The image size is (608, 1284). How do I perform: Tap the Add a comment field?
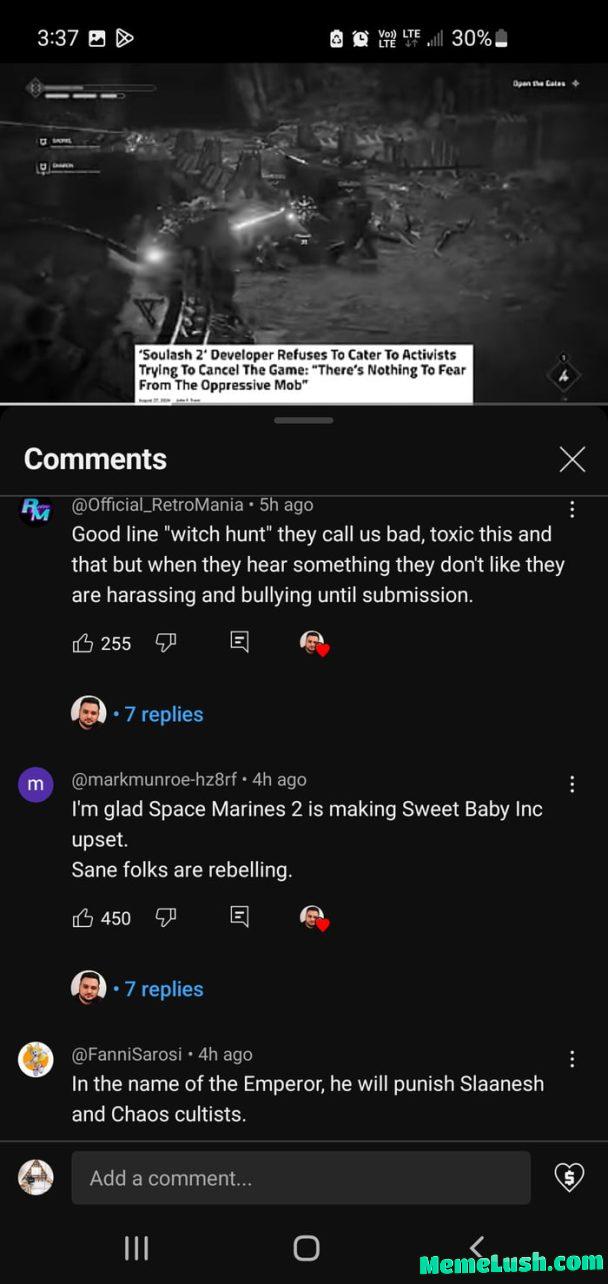pos(300,1178)
